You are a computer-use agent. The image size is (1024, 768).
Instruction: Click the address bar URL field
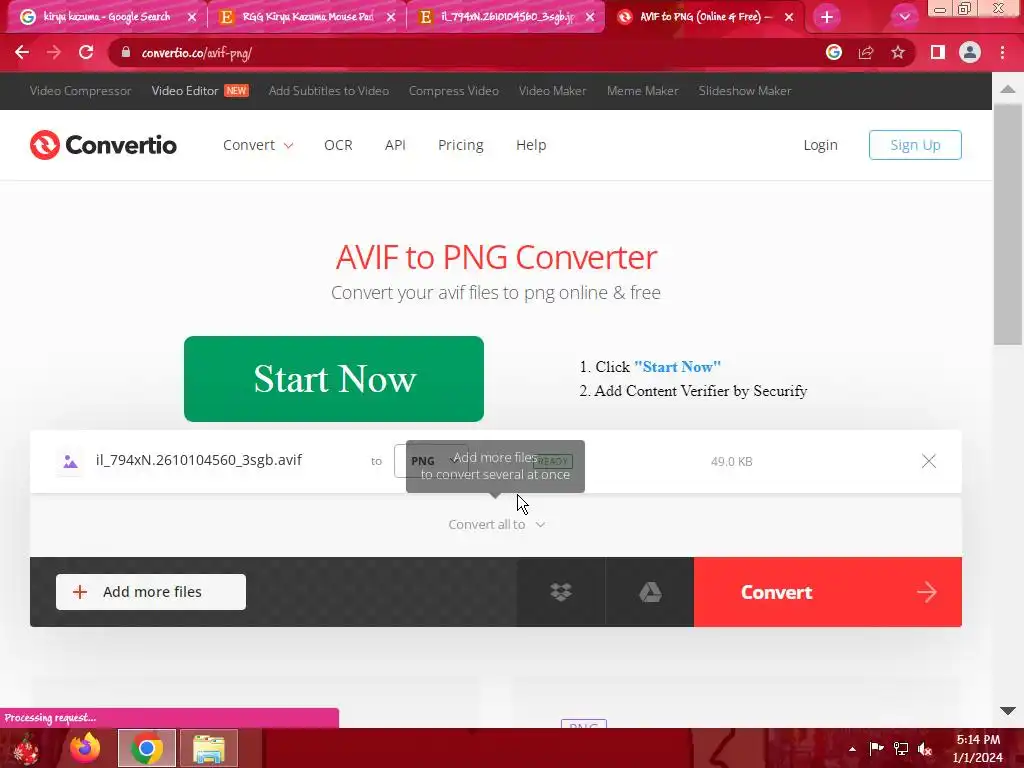pos(457,52)
